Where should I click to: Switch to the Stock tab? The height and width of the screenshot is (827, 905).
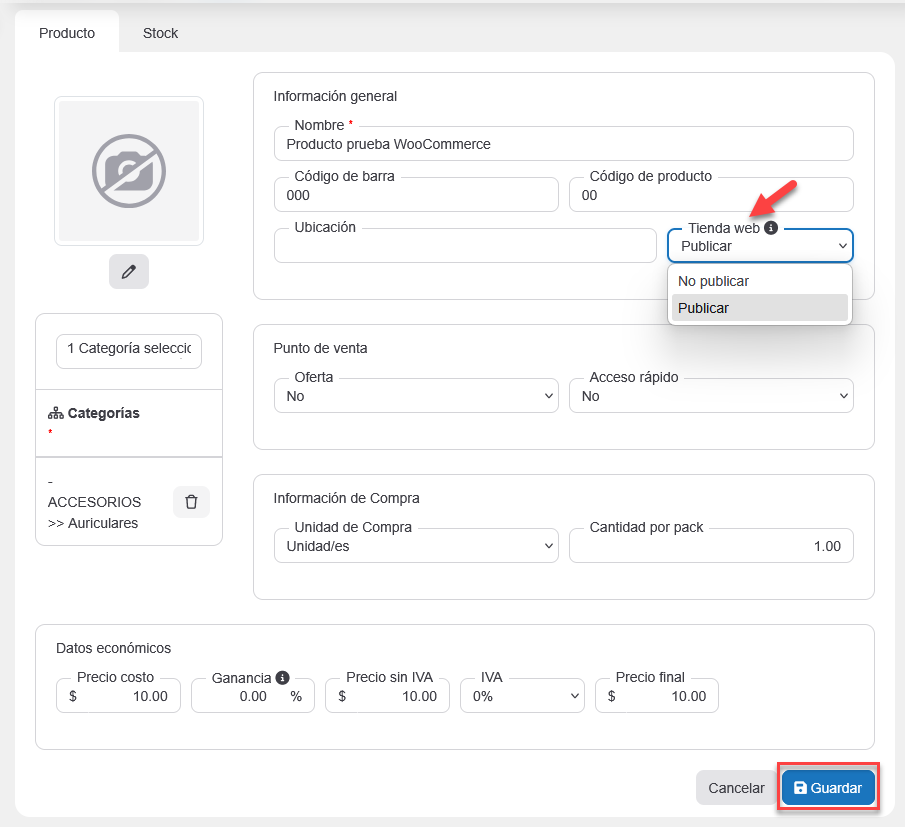(x=160, y=33)
